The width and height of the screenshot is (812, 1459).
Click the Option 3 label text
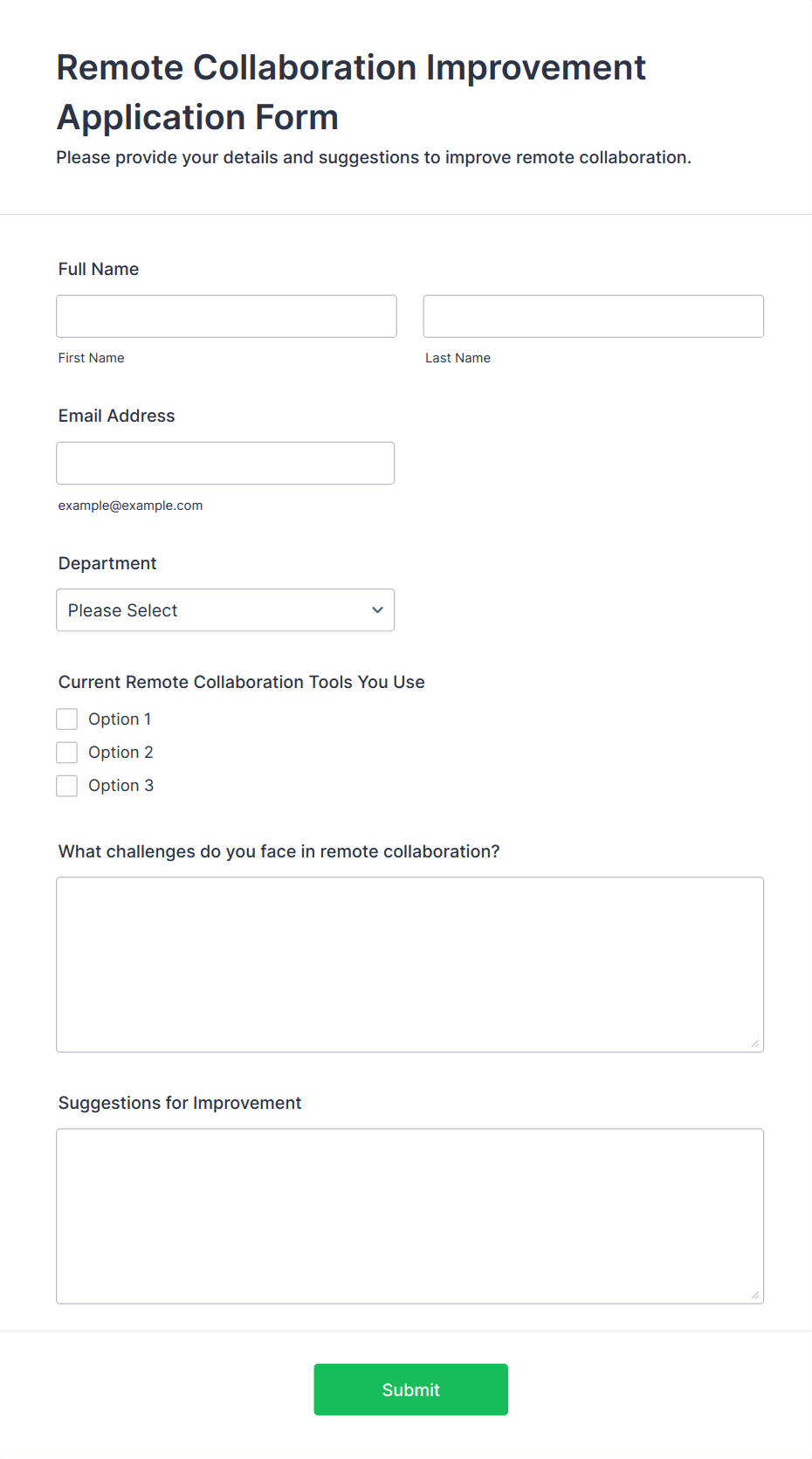(120, 786)
